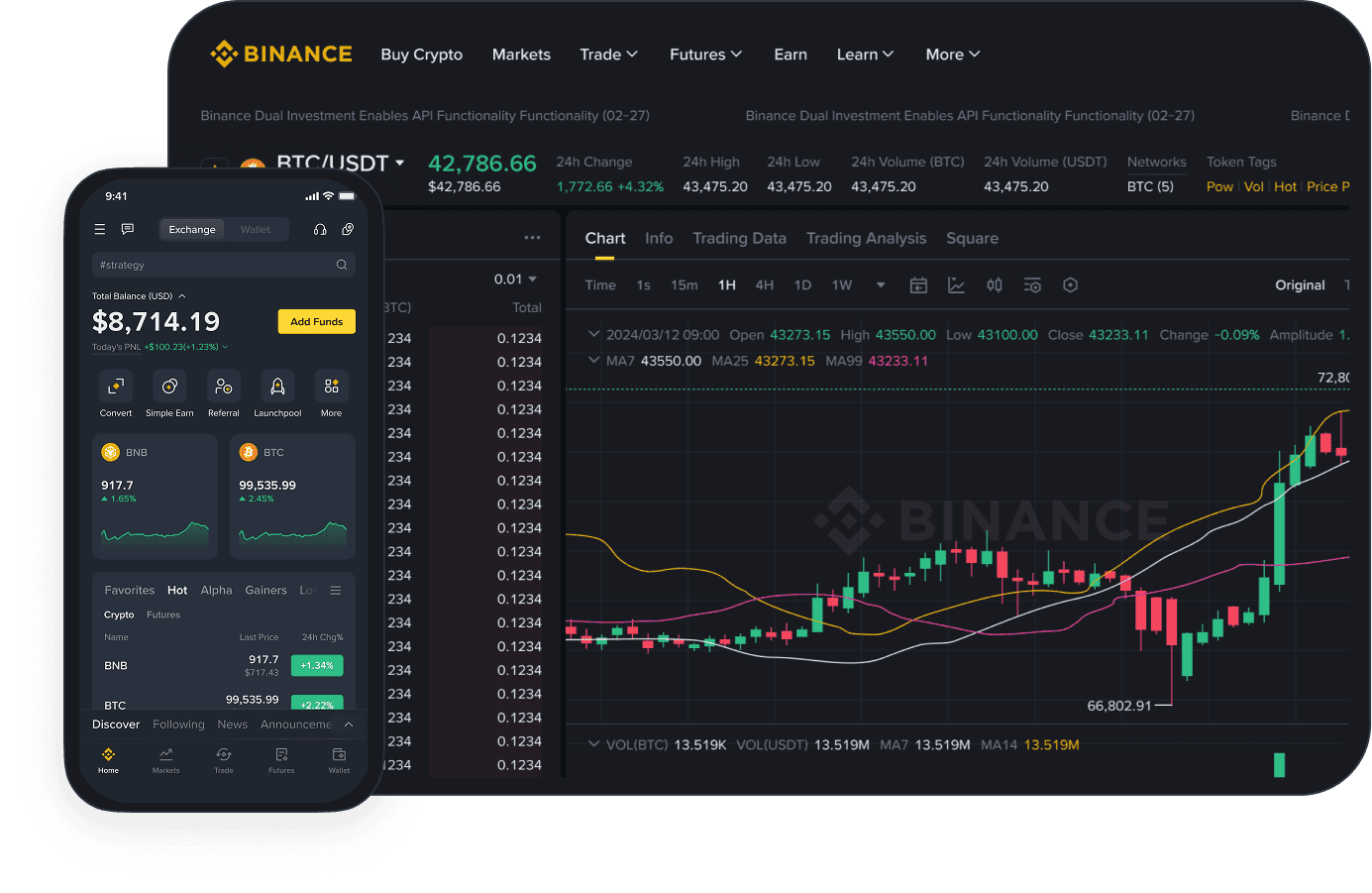Tap BTC coin icon on price card
Viewport: 1372px width, 893px height.
(x=249, y=452)
